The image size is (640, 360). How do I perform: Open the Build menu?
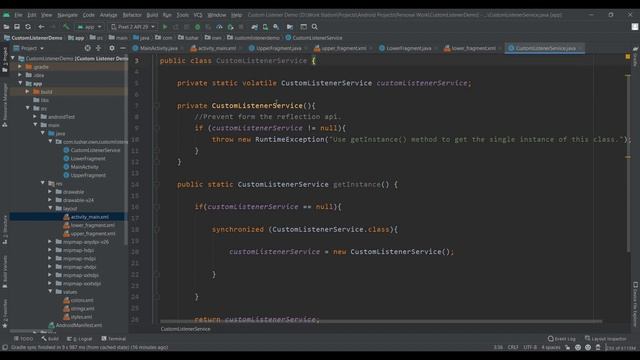(x=152, y=15)
